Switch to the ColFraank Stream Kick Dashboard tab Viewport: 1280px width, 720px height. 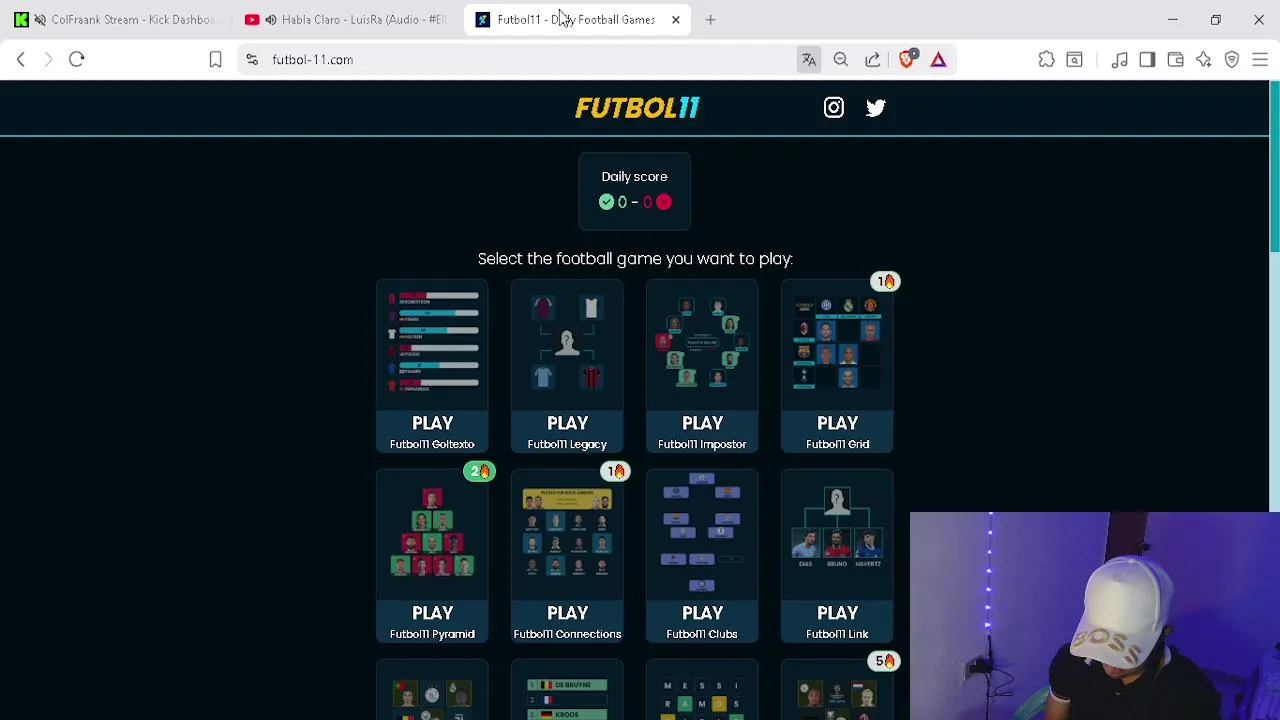119,20
